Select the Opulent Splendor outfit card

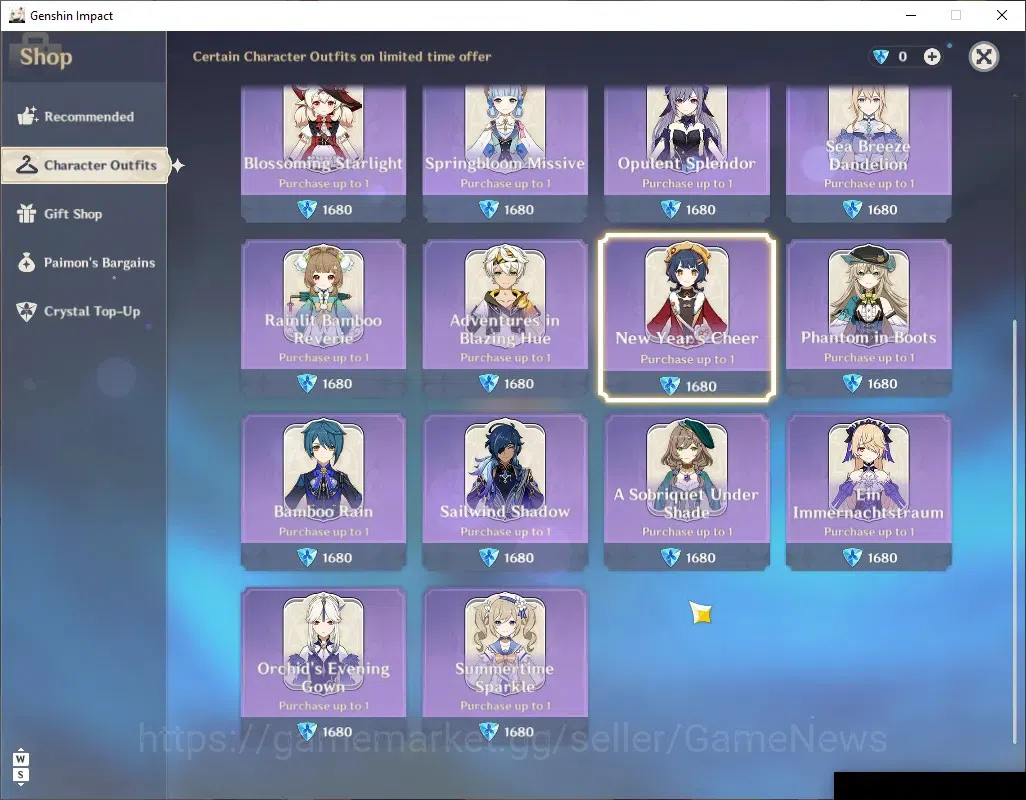(686, 153)
